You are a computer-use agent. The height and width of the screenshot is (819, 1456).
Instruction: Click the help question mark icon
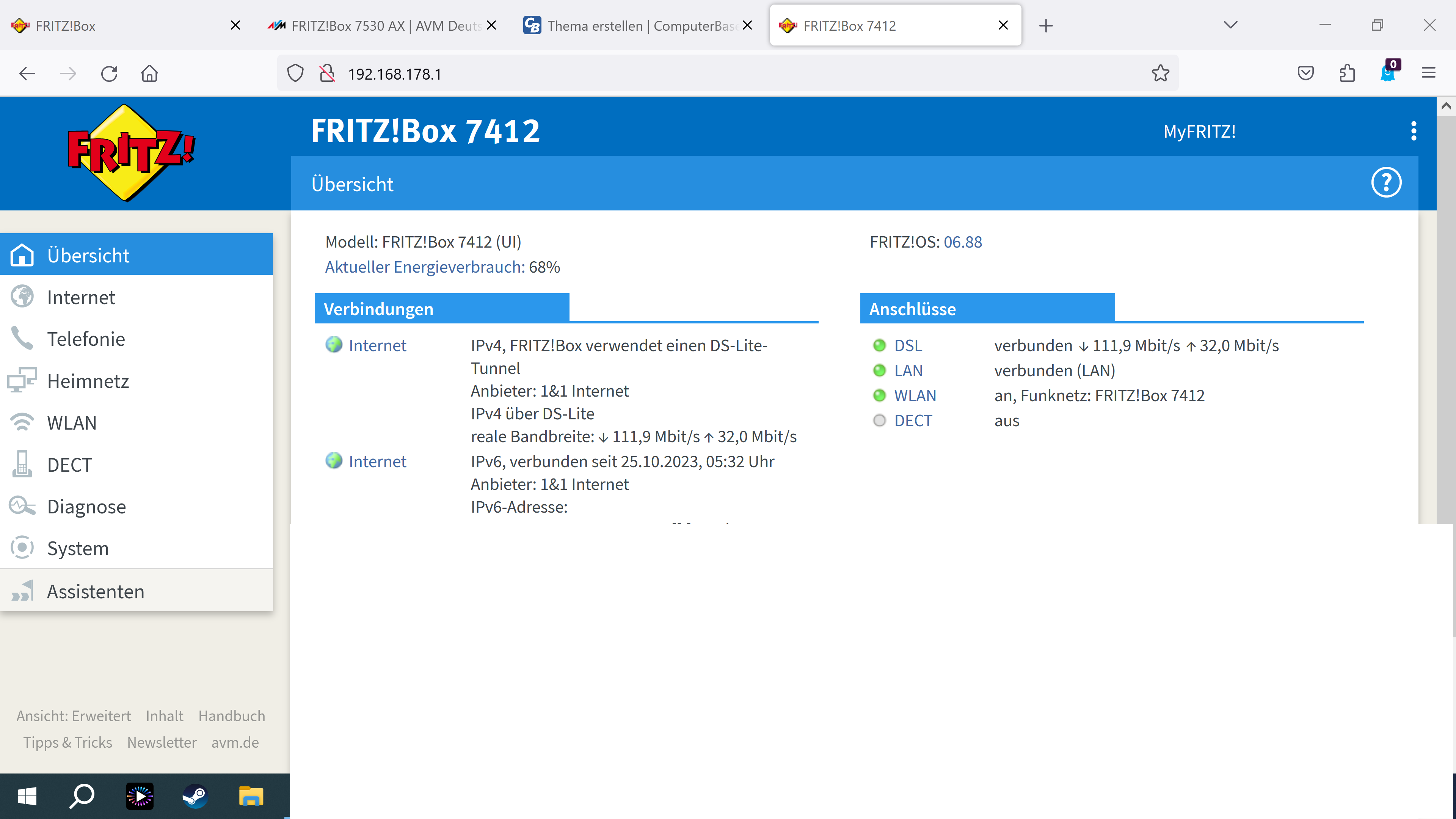click(1386, 182)
